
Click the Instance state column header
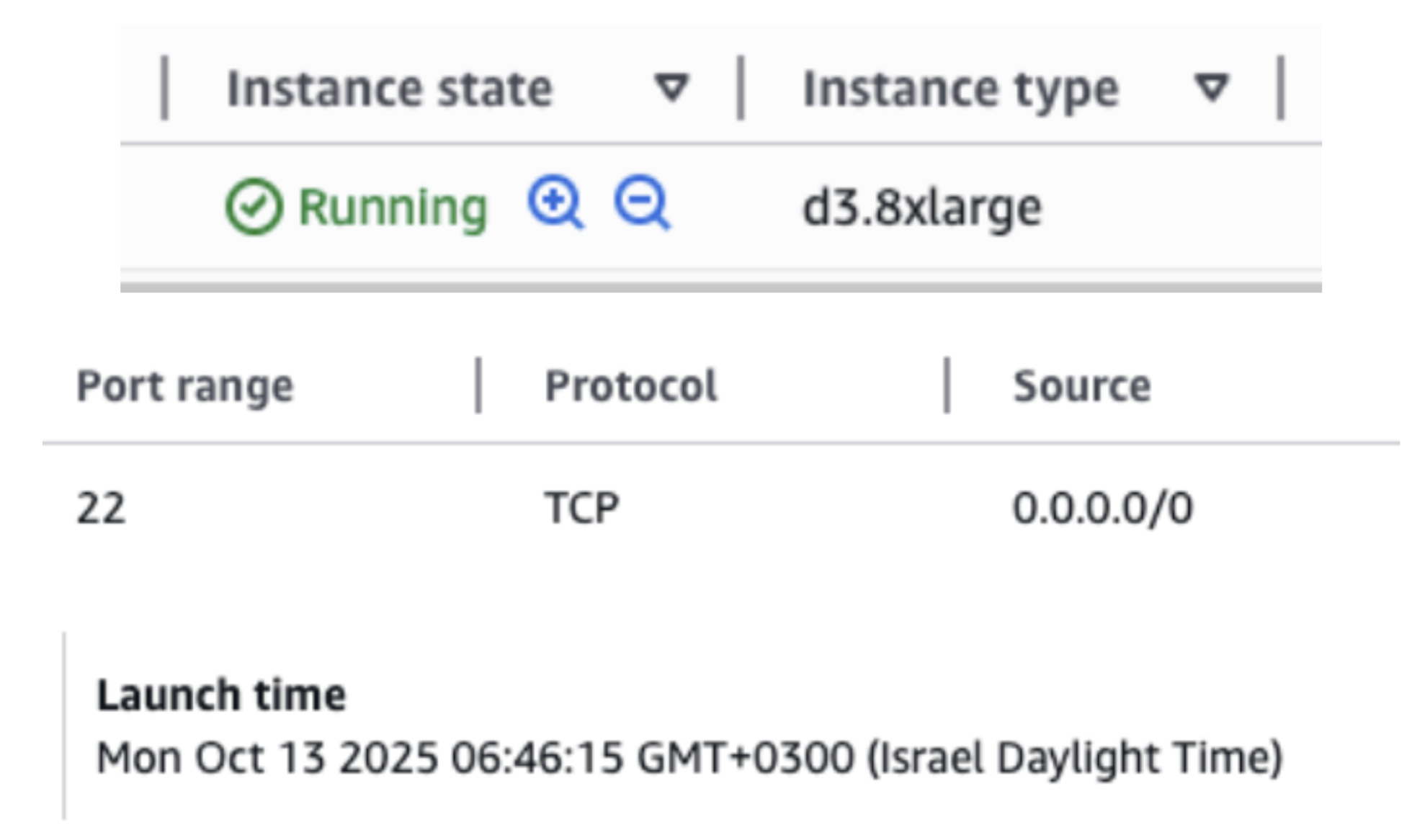[x=389, y=89]
